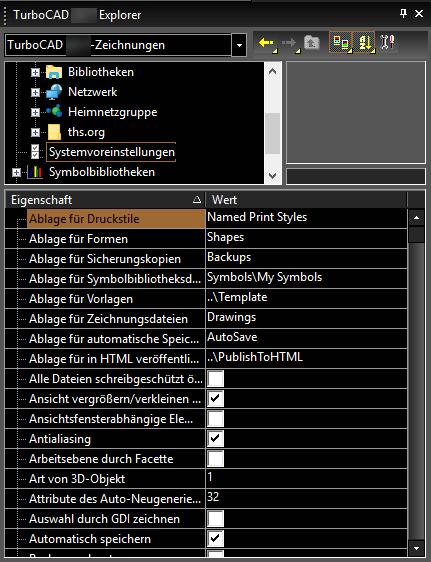This screenshot has height=562, width=431.
Task: Edit the Shapes value
Action: point(306,239)
